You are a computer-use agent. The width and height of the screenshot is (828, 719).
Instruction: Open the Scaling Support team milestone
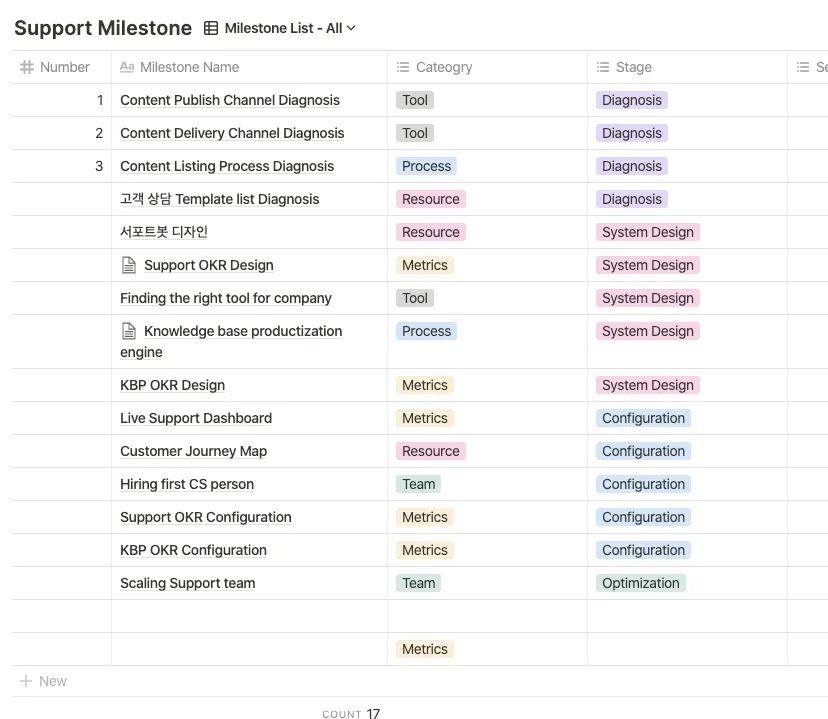[188, 583]
